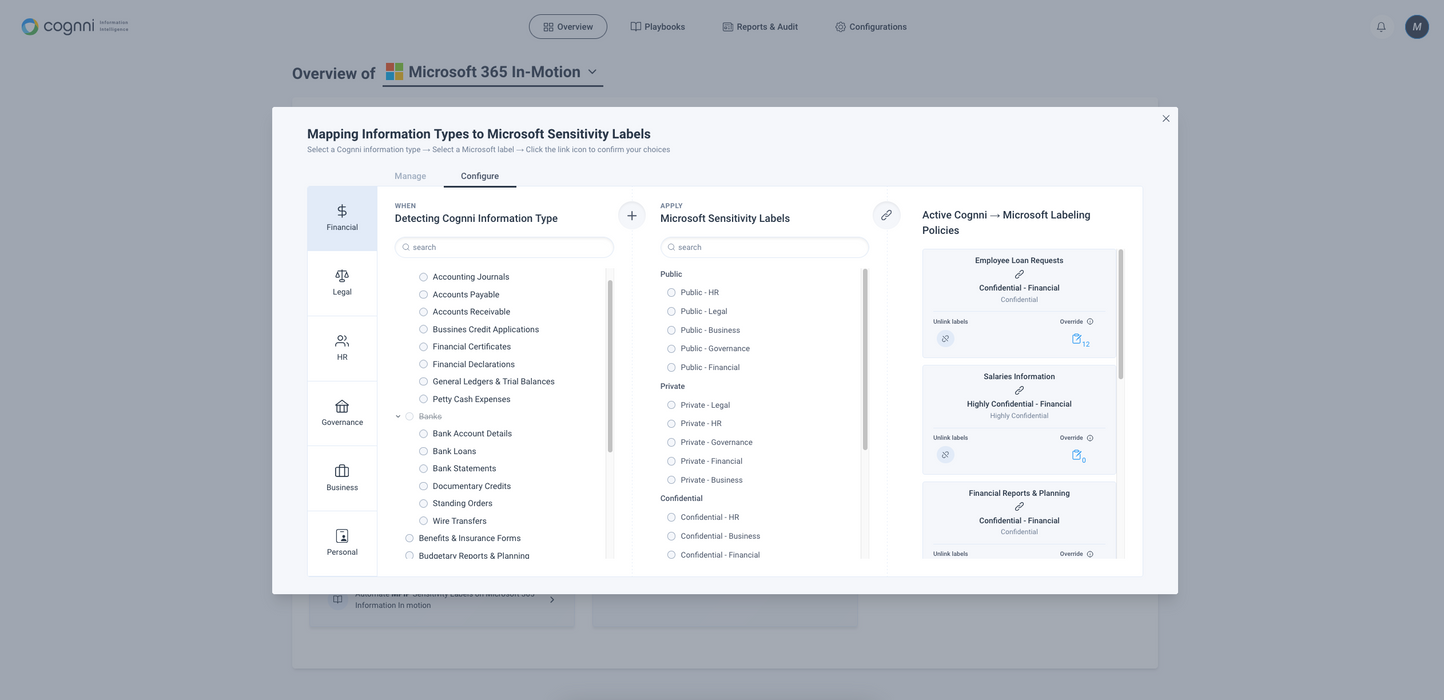Unlink labels for Employee Loan Requests
Screen dimensions: 1444x700
pyautogui.click(x=945, y=339)
